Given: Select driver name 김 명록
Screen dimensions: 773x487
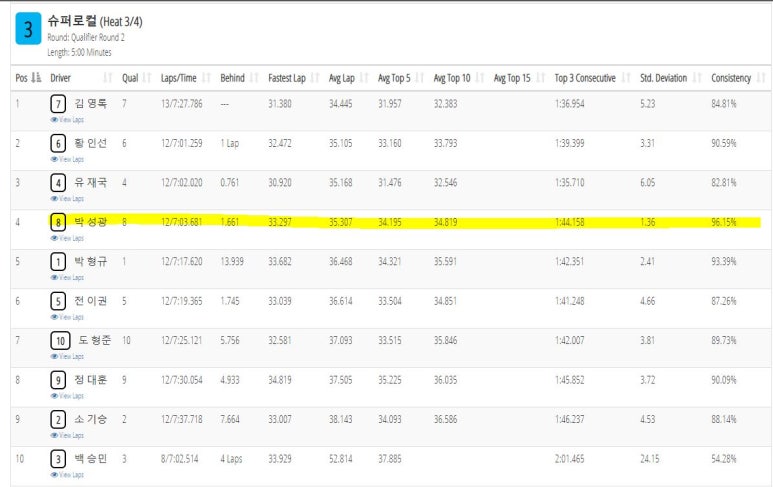Looking at the screenshot, I should click(91, 104).
